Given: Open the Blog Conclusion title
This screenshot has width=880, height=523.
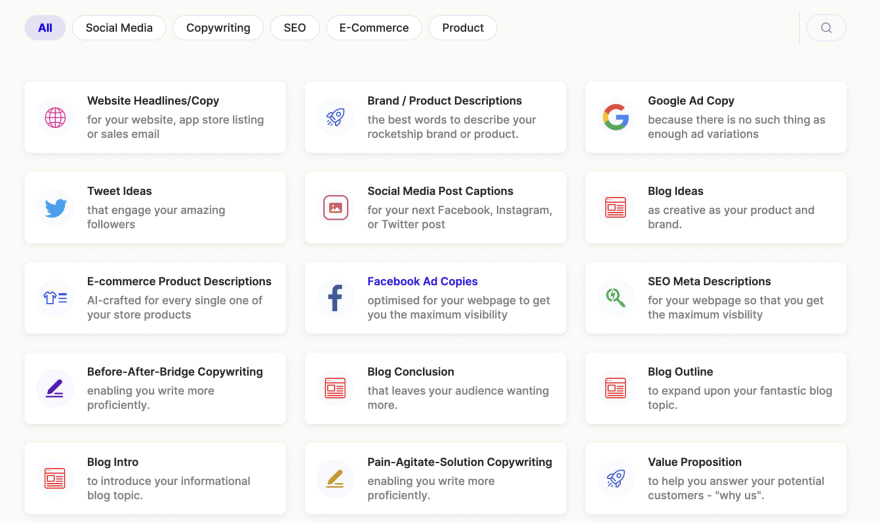Looking at the screenshot, I should pos(411,372).
